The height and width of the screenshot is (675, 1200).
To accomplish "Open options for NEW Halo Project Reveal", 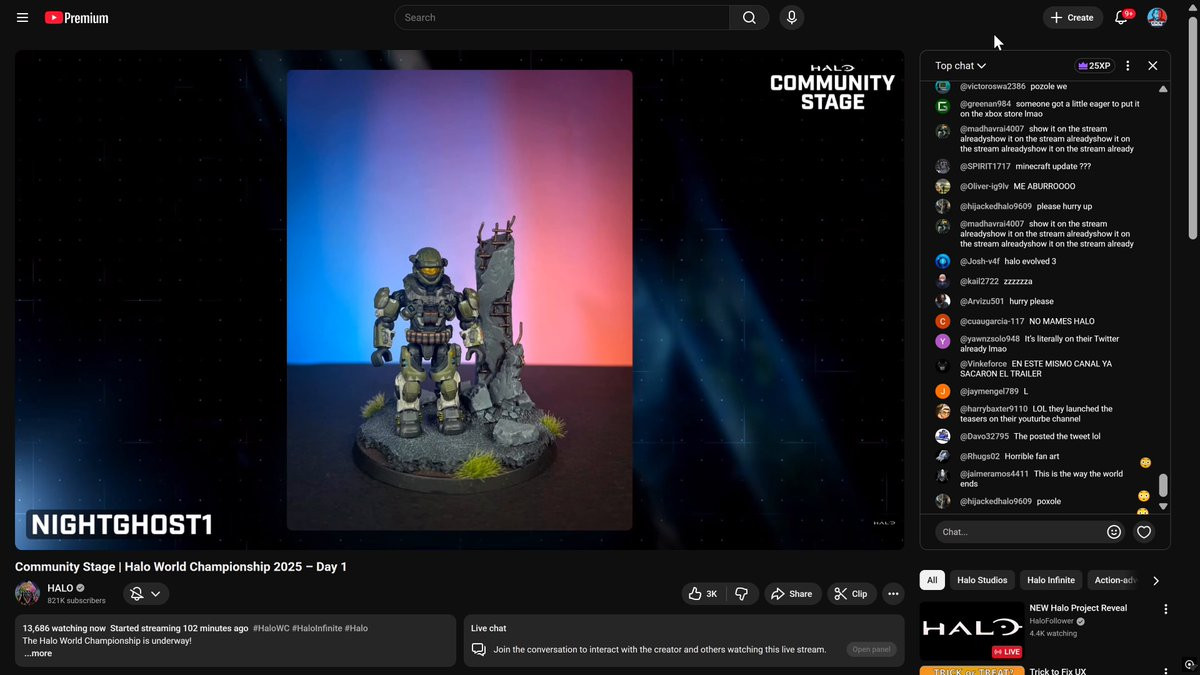I will point(1165,609).
